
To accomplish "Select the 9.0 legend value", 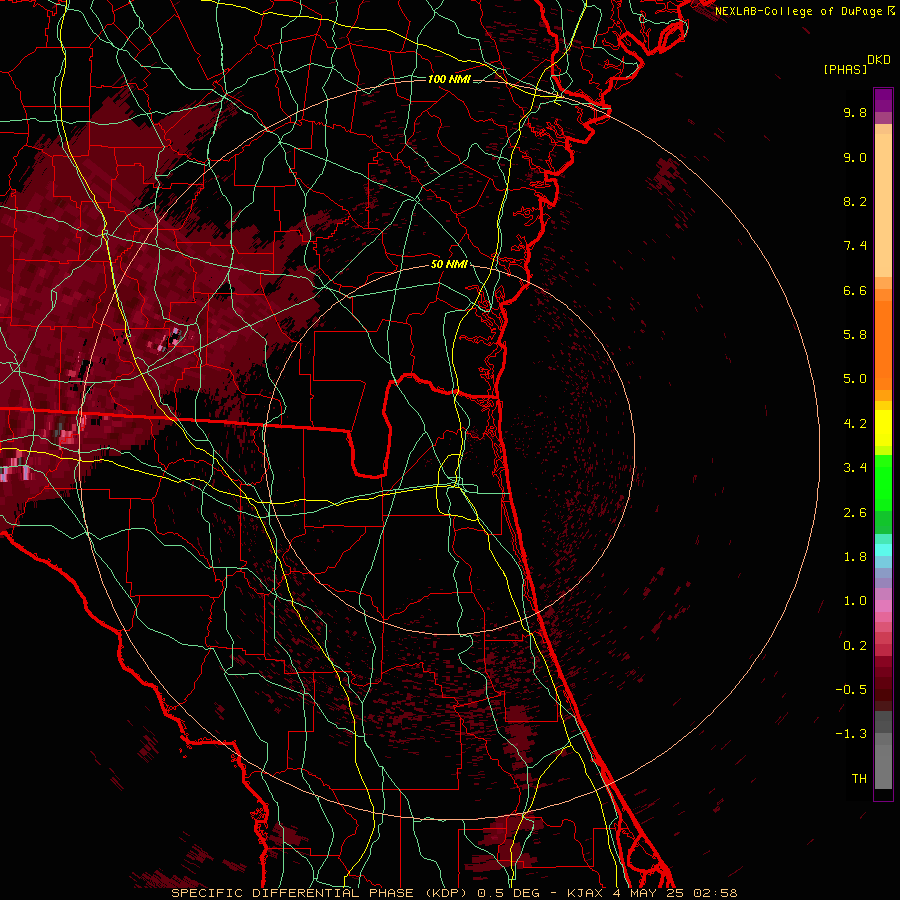I will click(x=855, y=157).
